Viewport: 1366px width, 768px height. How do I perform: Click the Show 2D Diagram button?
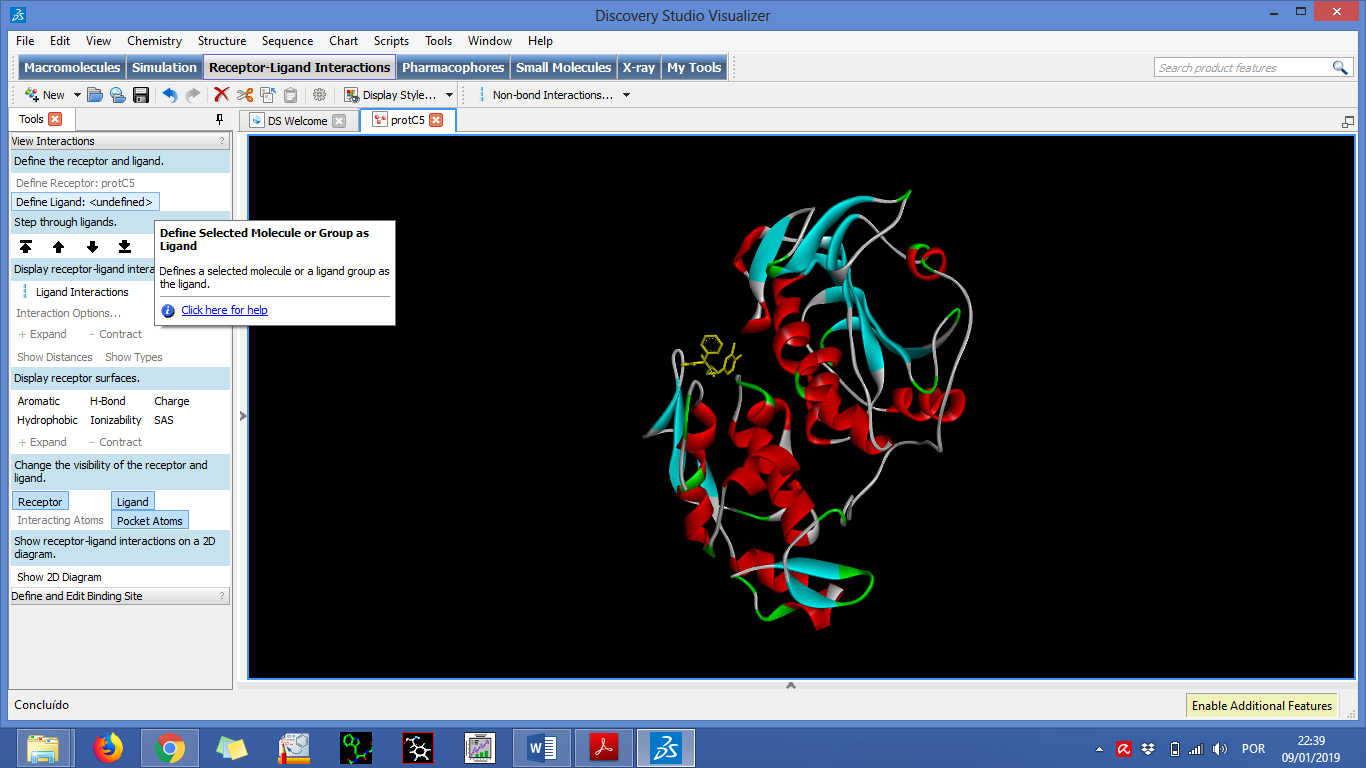[x=58, y=577]
